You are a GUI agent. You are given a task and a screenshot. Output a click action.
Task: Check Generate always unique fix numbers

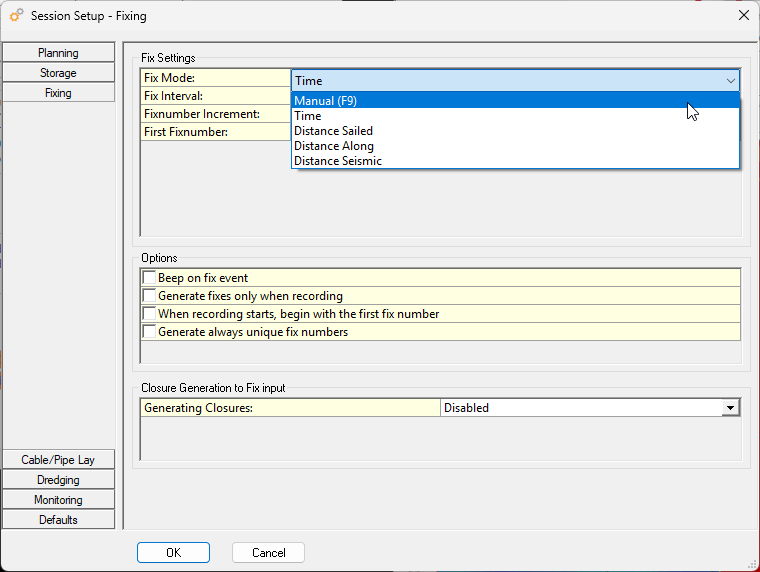point(150,332)
